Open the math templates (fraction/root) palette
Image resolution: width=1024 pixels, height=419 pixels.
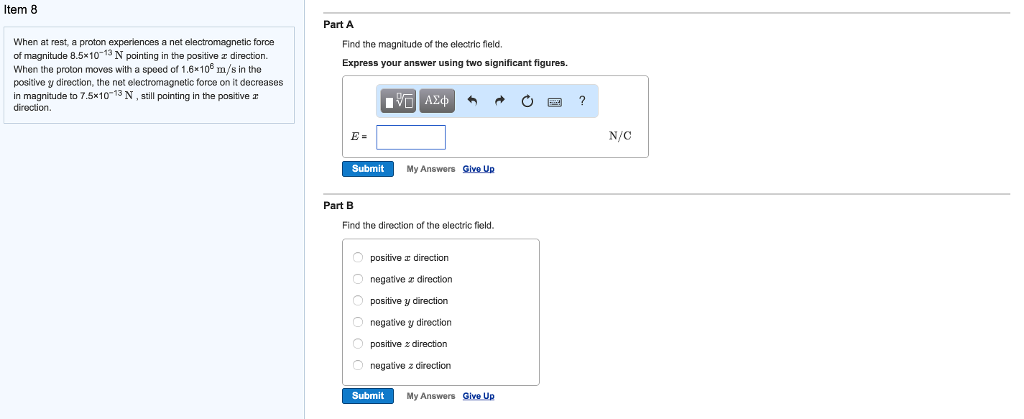pyautogui.click(x=400, y=100)
